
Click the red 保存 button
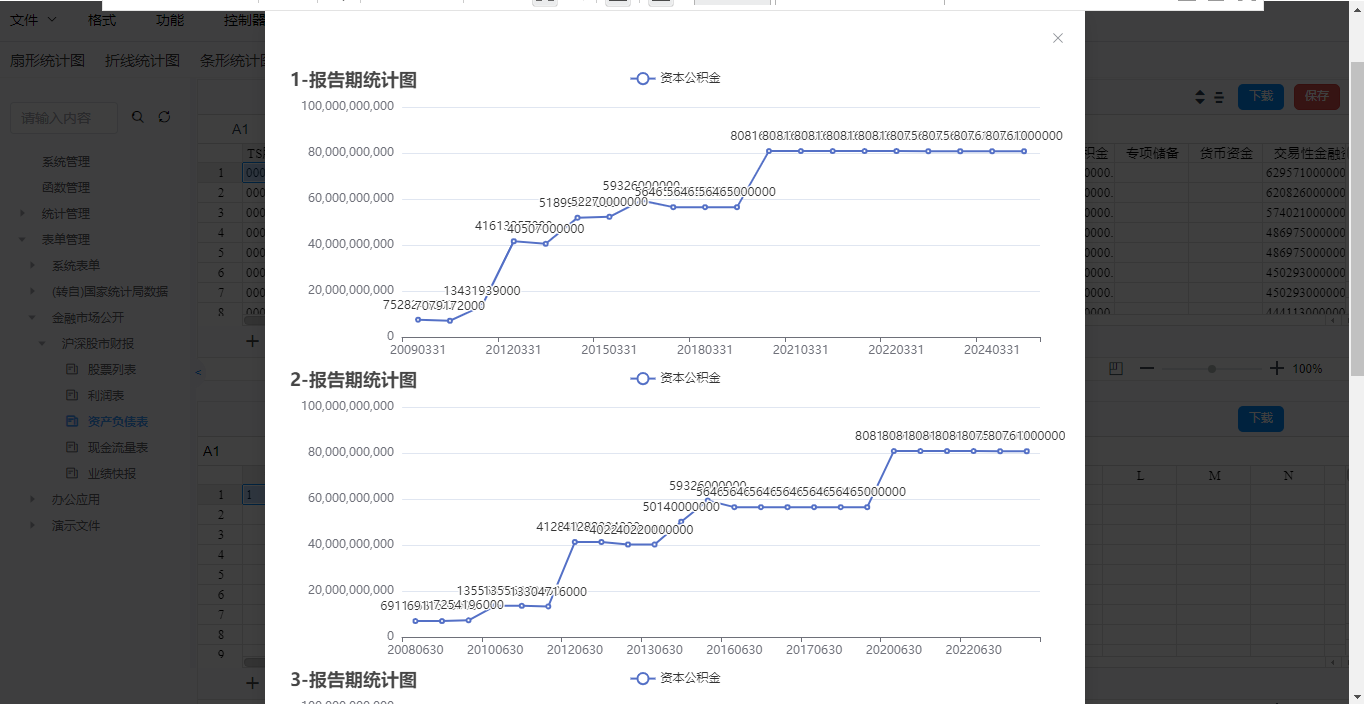tap(1316, 96)
